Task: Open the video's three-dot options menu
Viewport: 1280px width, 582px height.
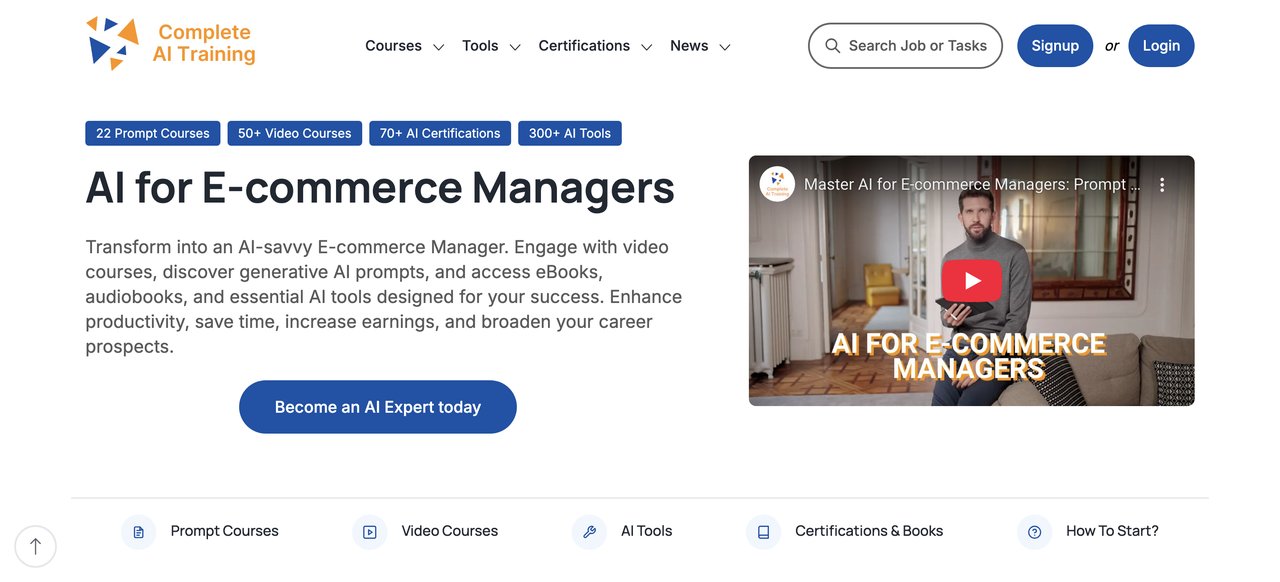Action: [x=1162, y=185]
